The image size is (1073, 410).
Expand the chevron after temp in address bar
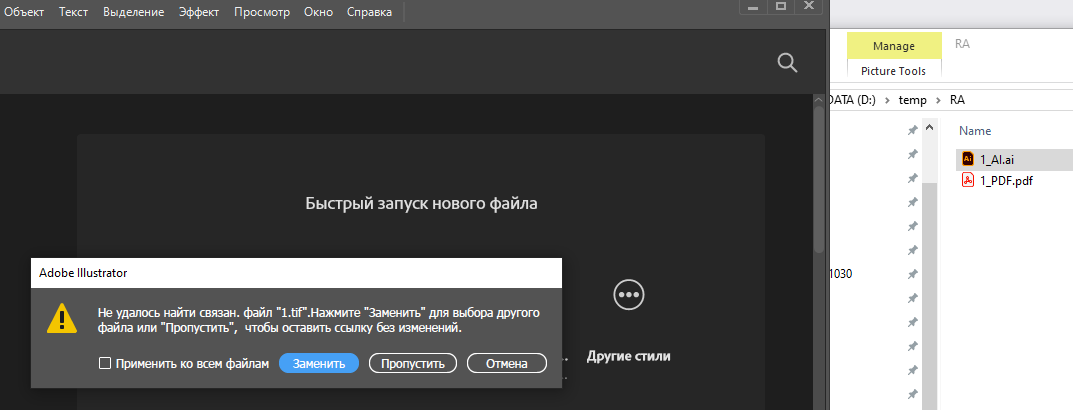coord(935,100)
